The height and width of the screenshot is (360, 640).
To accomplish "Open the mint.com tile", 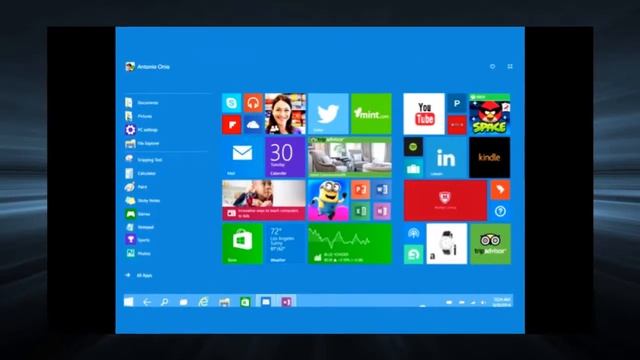I will tap(371, 114).
